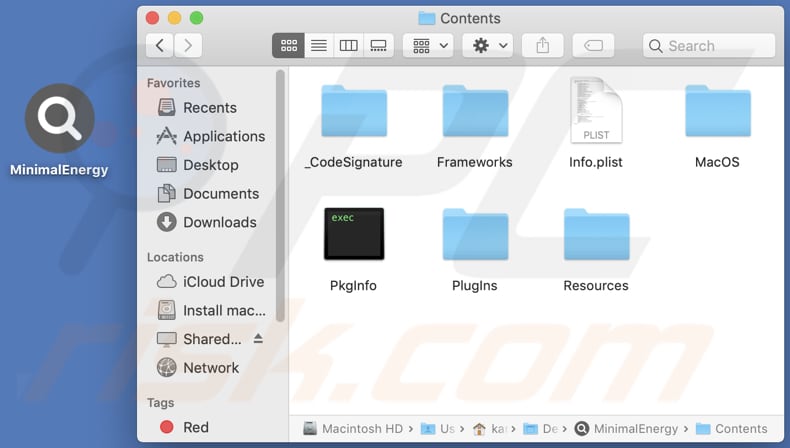Click the MinimalEnergy app icon on desktop

[x=59, y=118]
